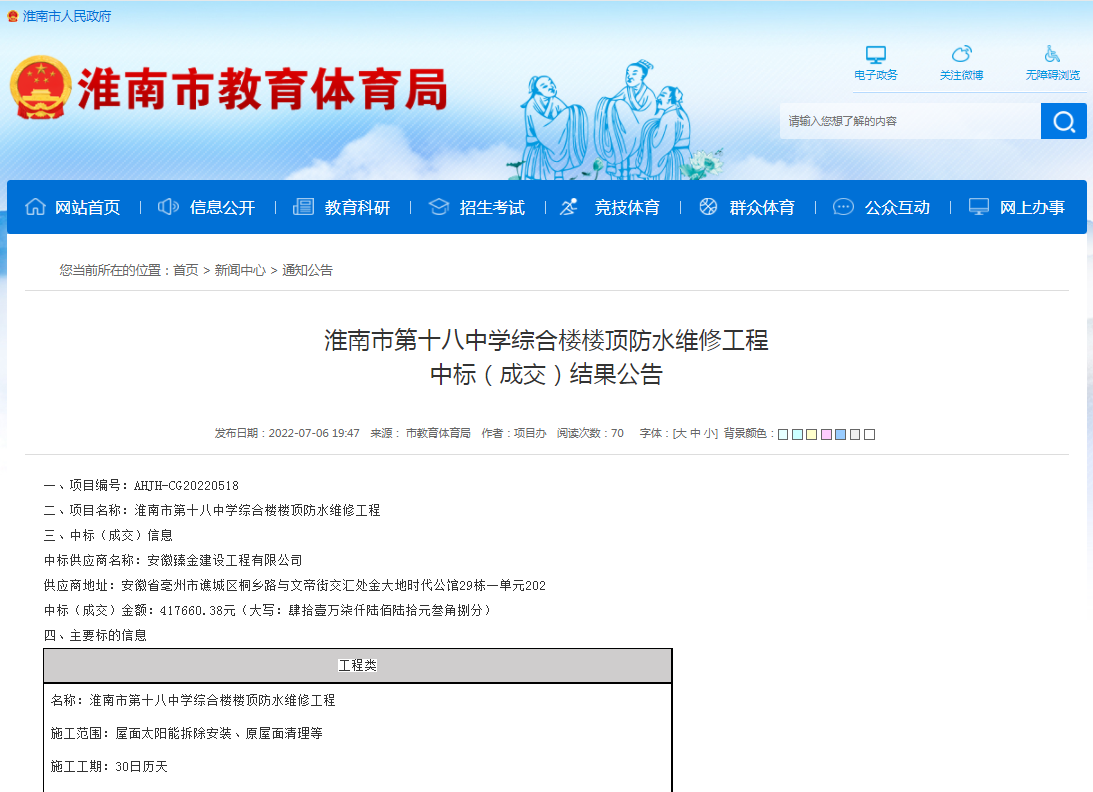The image size is (1093, 792).
Task: Select the white background checkbox
Action: (869, 434)
